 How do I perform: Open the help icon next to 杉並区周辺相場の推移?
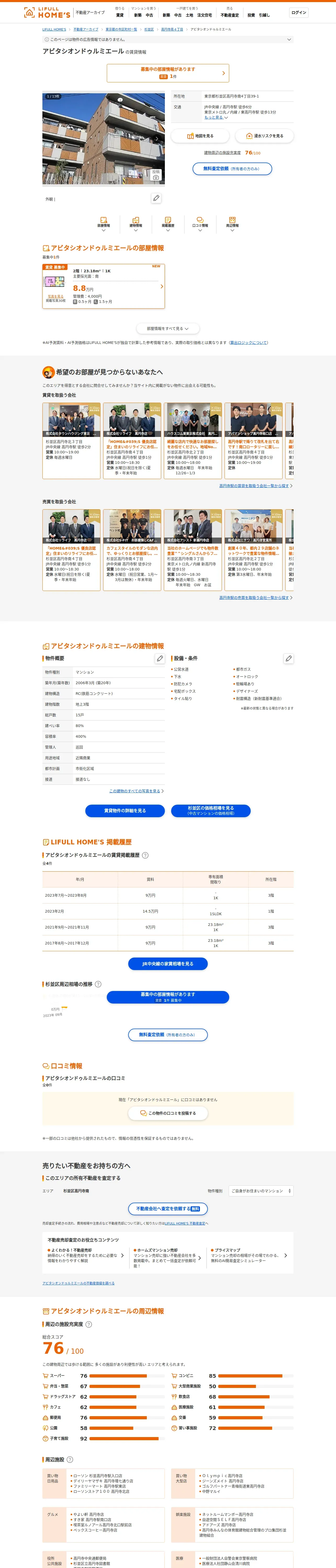click(x=98, y=984)
